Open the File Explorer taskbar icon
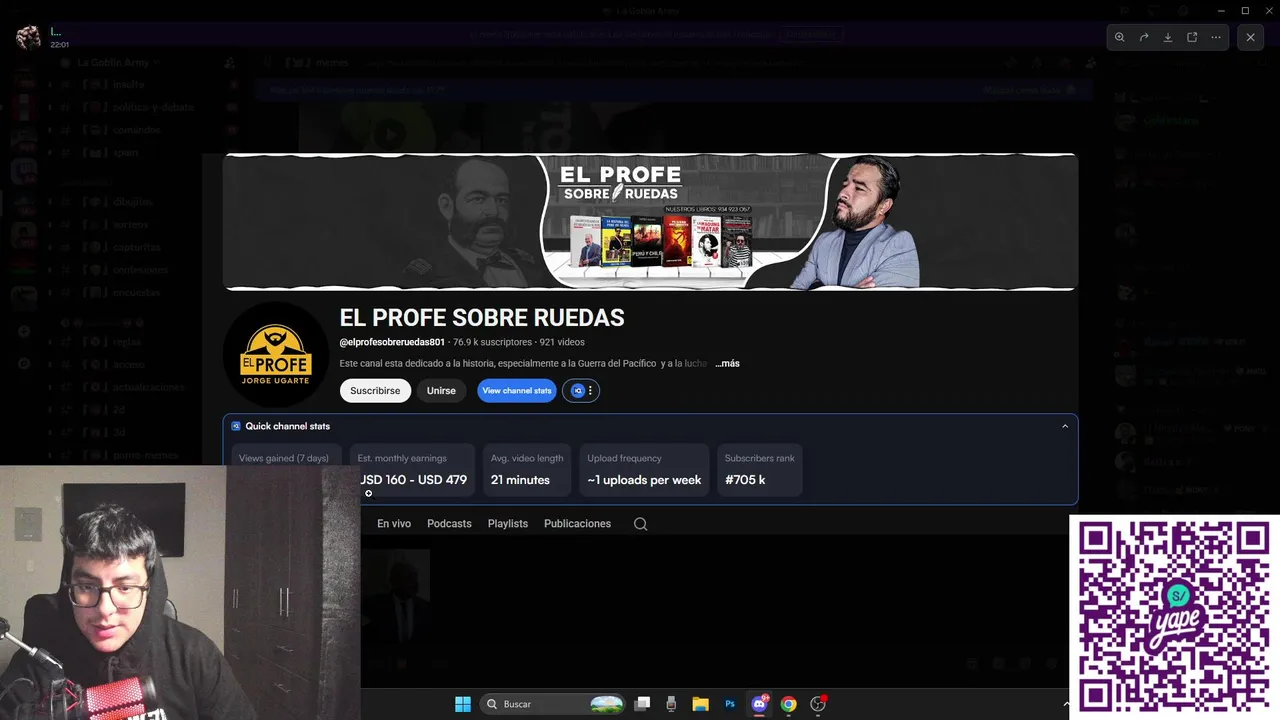This screenshot has height=720, width=1280. 701,704
